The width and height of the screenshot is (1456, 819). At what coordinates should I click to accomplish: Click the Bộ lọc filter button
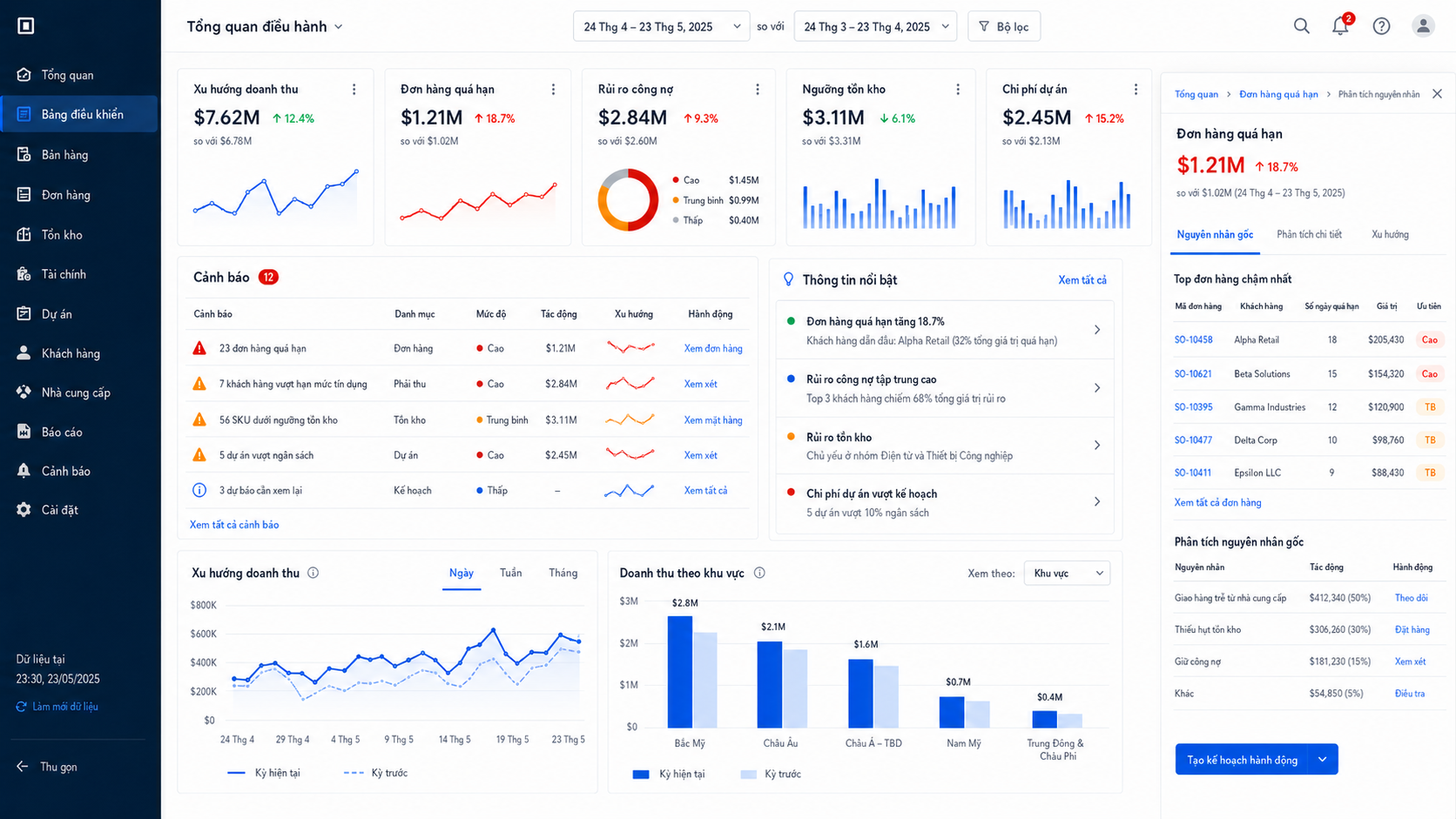point(1004,26)
